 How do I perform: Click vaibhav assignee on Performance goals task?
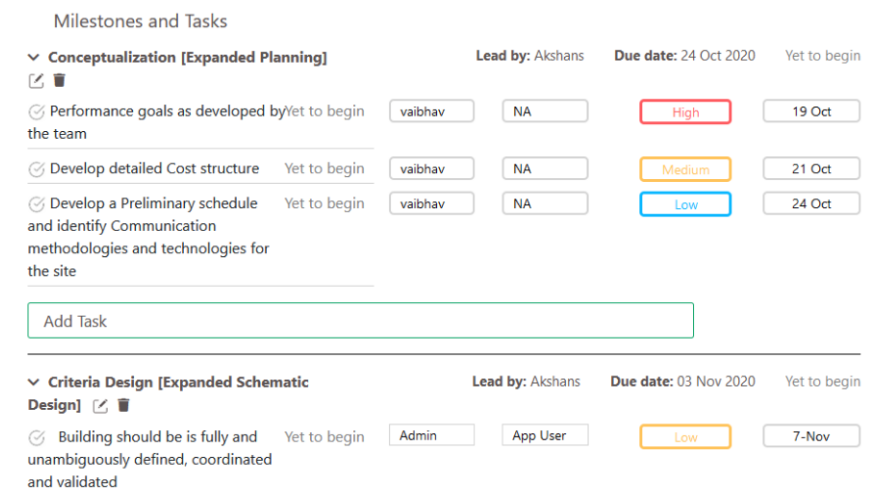click(x=431, y=112)
